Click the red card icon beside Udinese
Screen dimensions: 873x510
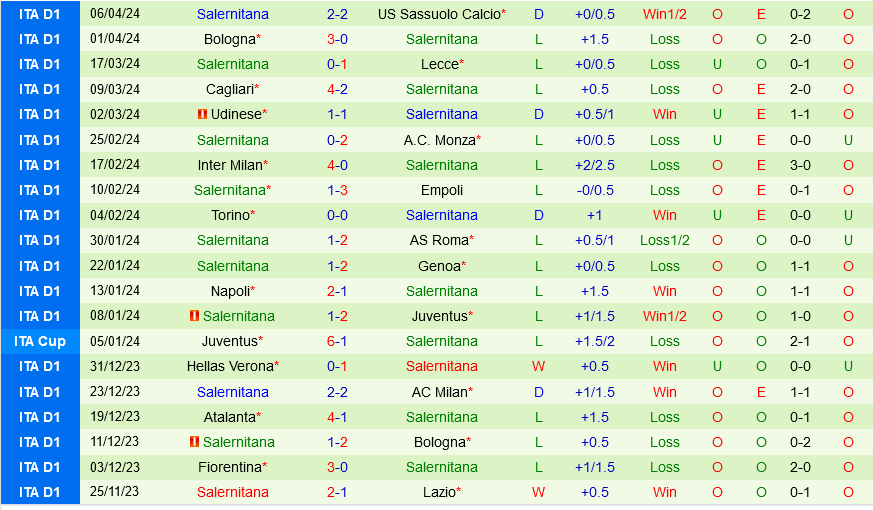203,115
